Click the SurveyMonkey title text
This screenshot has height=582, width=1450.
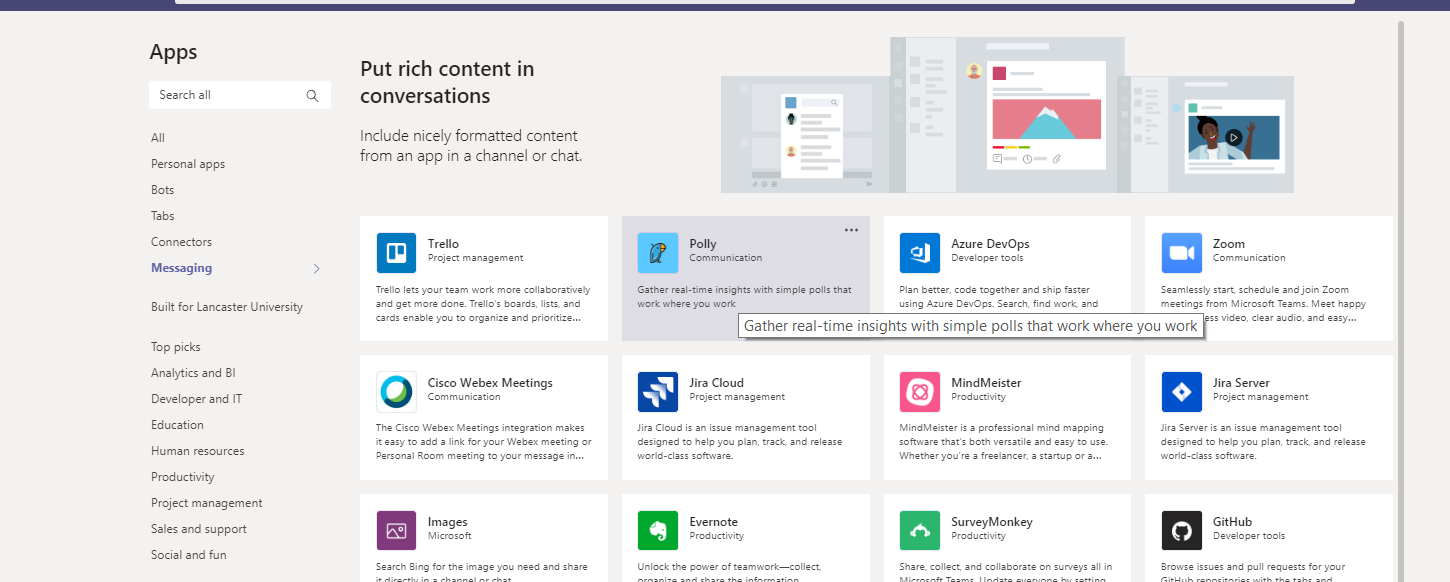point(992,522)
